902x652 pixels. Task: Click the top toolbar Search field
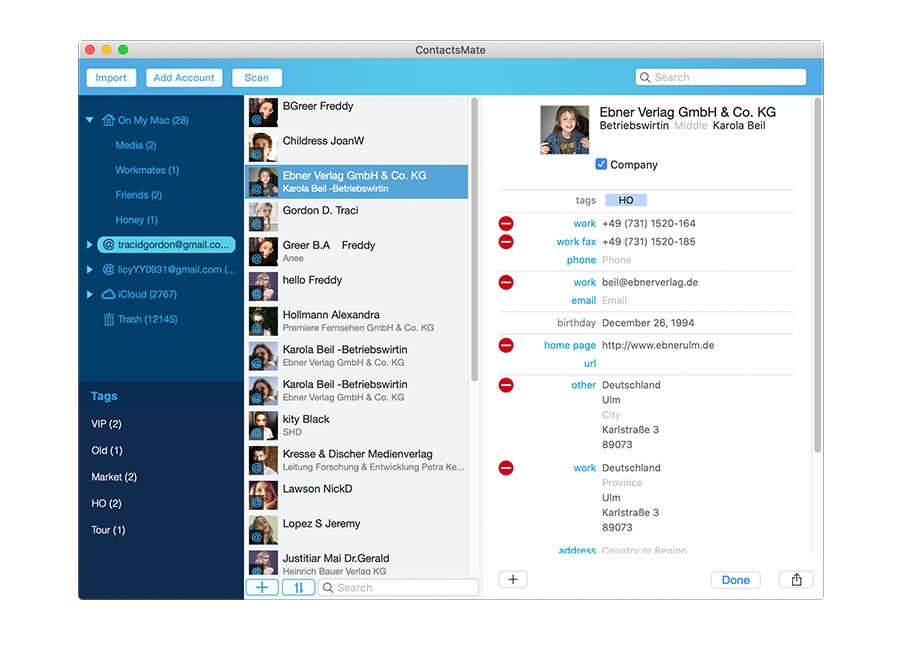[x=721, y=78]
